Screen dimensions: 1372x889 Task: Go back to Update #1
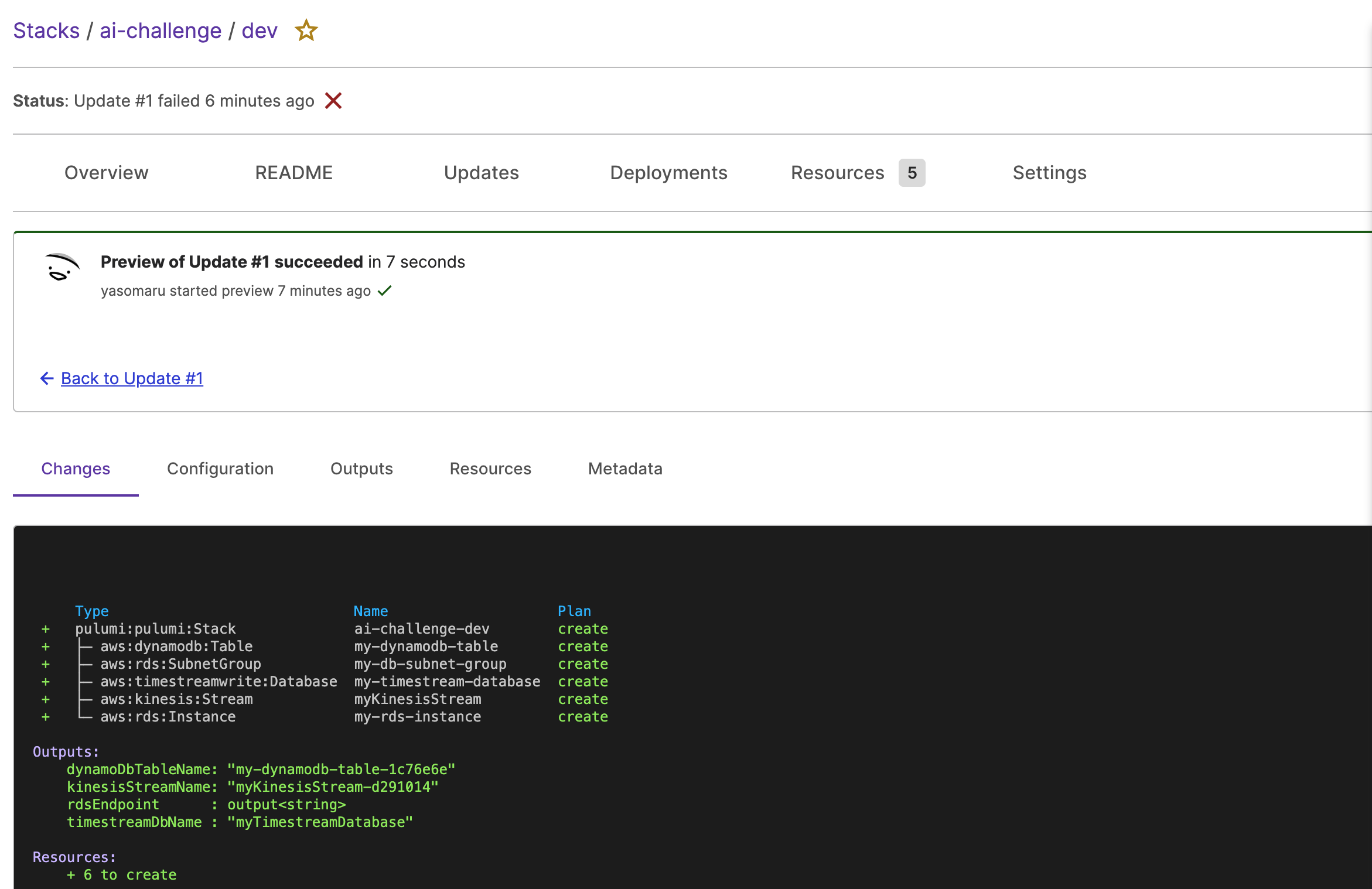pyautogui.click(x=132, y=378)
